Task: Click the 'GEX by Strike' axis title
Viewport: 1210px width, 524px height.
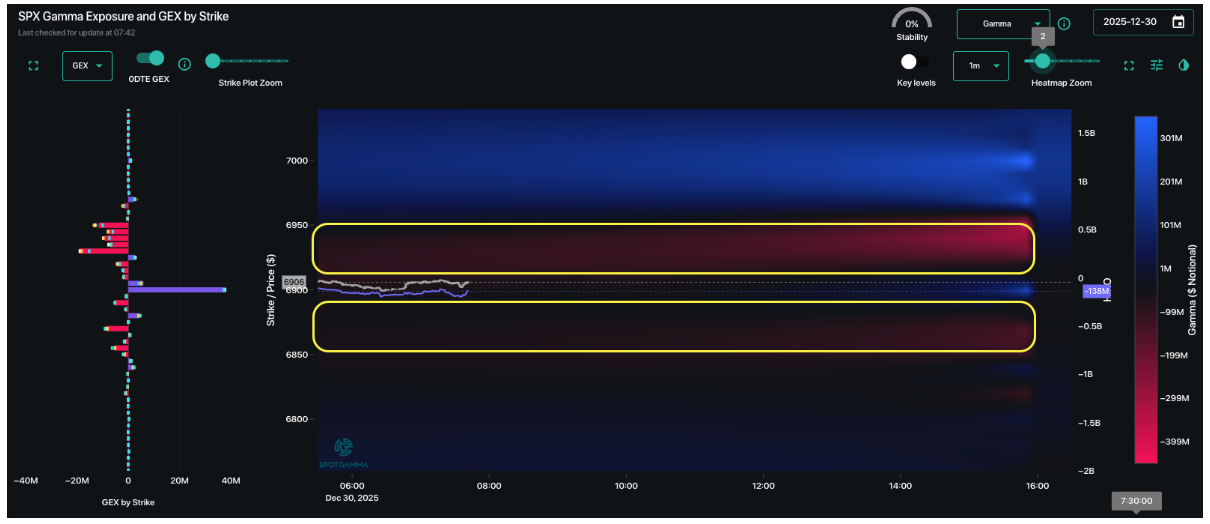Action: click(x=128, y=502)
